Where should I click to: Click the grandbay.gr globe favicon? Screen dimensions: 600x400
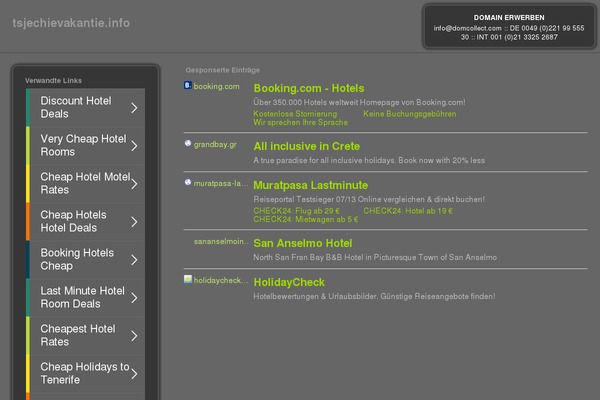188,143
